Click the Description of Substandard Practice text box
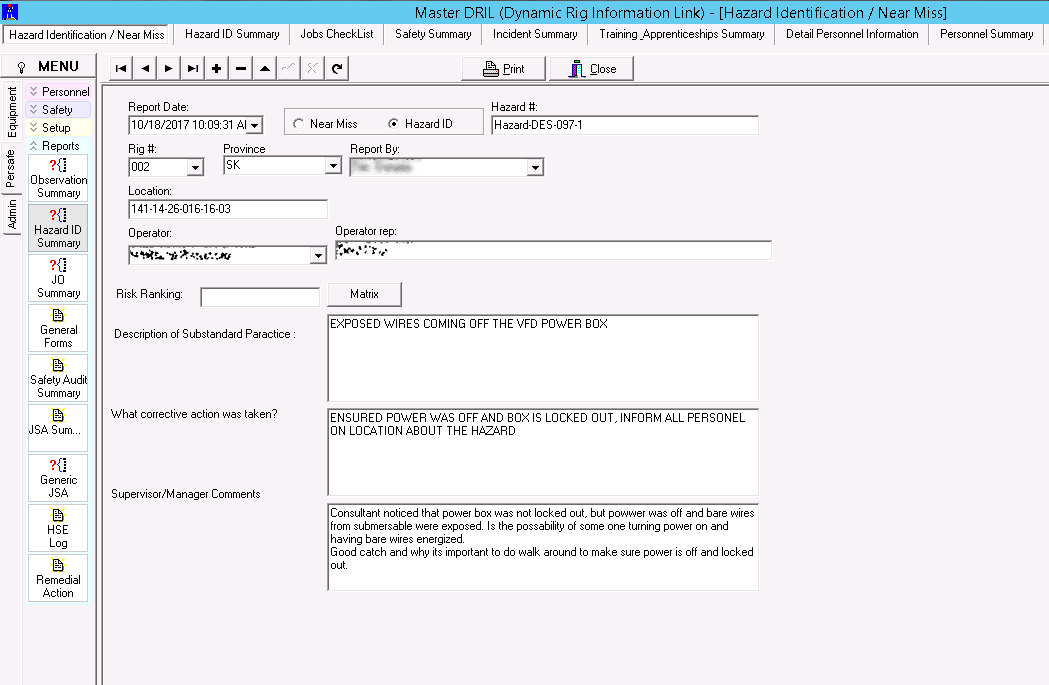This screenshot has width=1049, height=685. coord(543,358)
